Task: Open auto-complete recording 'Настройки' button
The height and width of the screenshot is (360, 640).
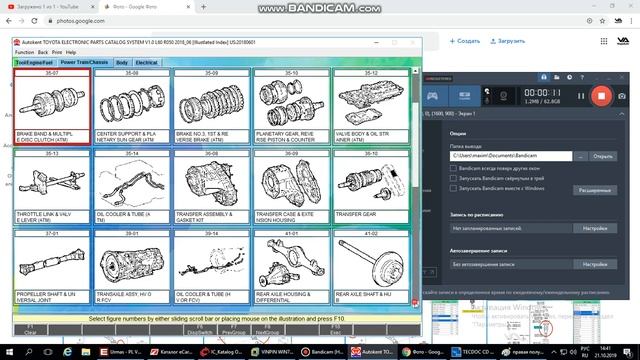Action: click(595, 264)
